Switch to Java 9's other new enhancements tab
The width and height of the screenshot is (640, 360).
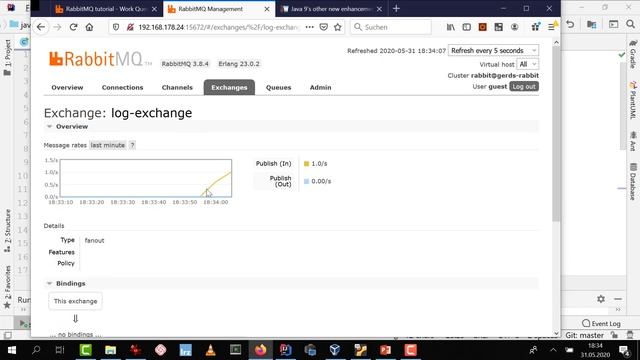point(331,9)
